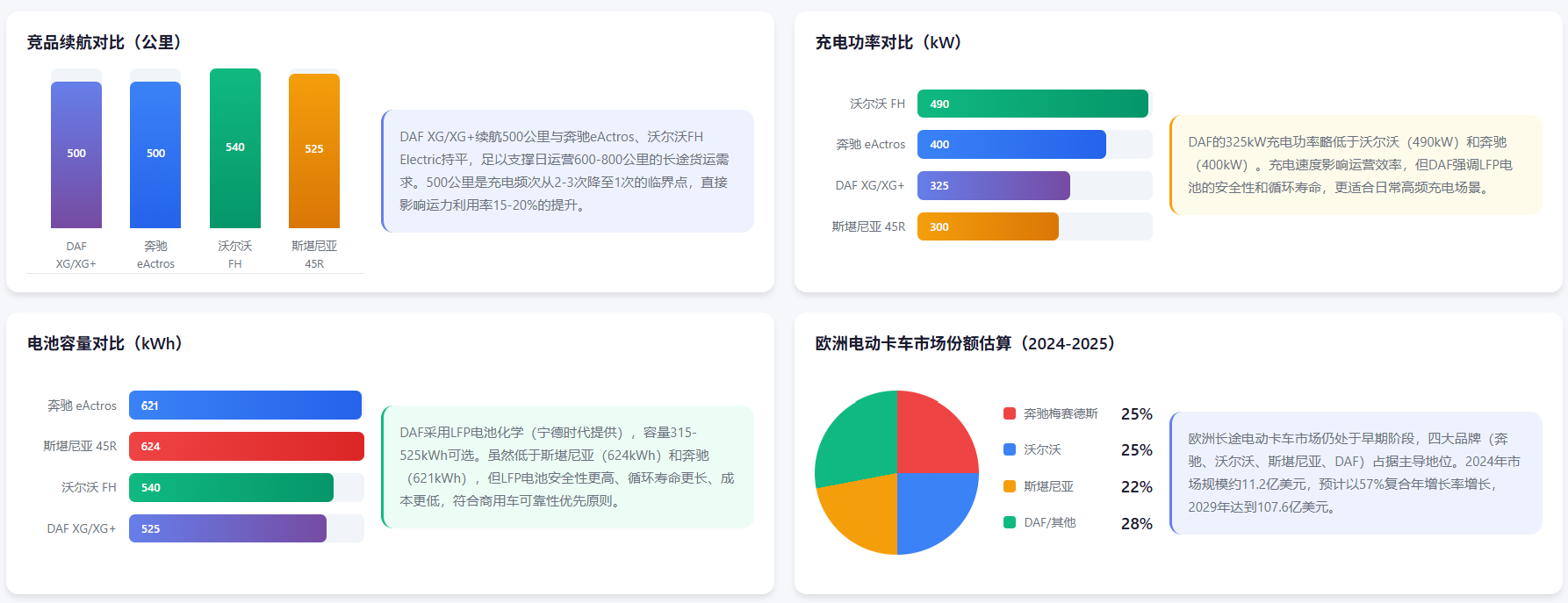
Task: Click the orange 斯堪尼亚 45R range column showing 525
Action: [314, 150]
